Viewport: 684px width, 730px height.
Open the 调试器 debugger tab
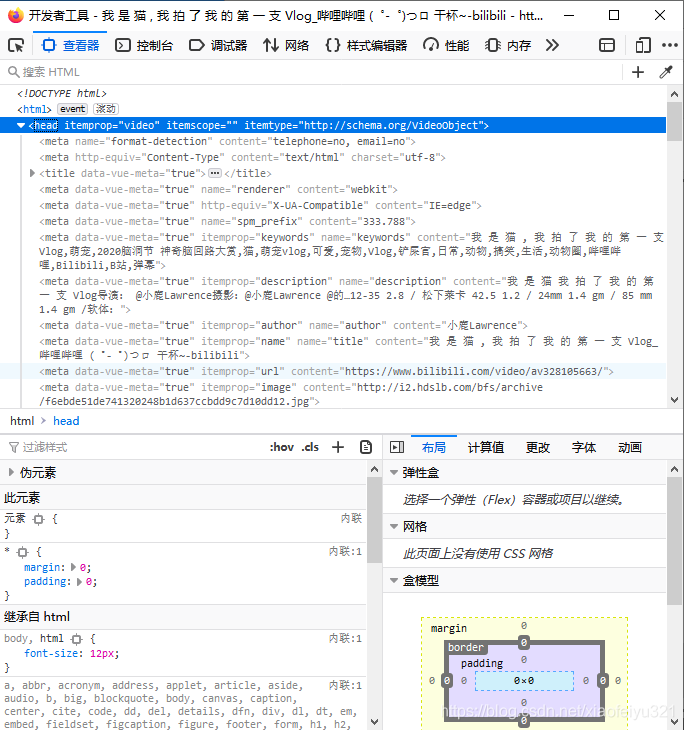click(x=218, y=46)
